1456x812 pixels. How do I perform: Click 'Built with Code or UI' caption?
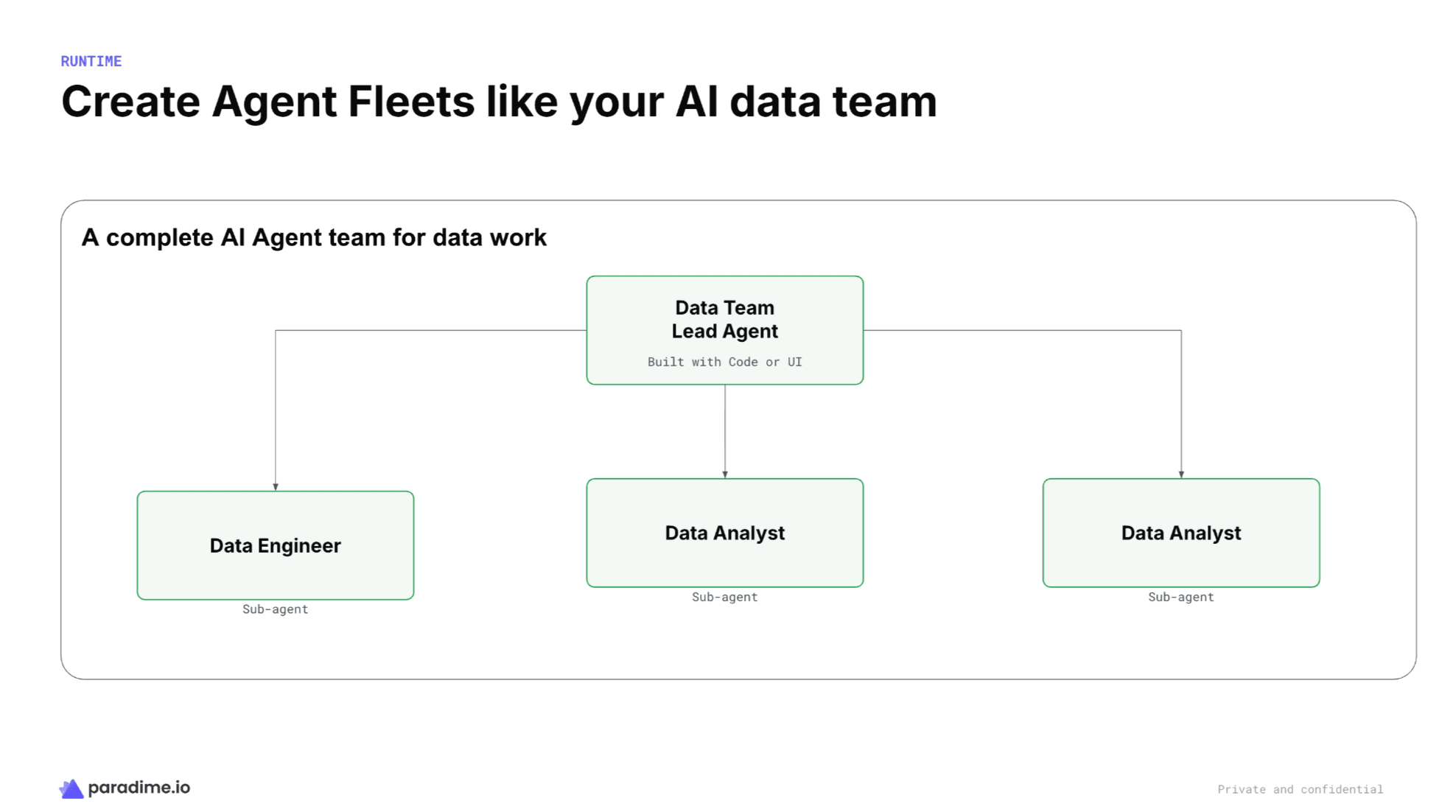pos(724,362)
